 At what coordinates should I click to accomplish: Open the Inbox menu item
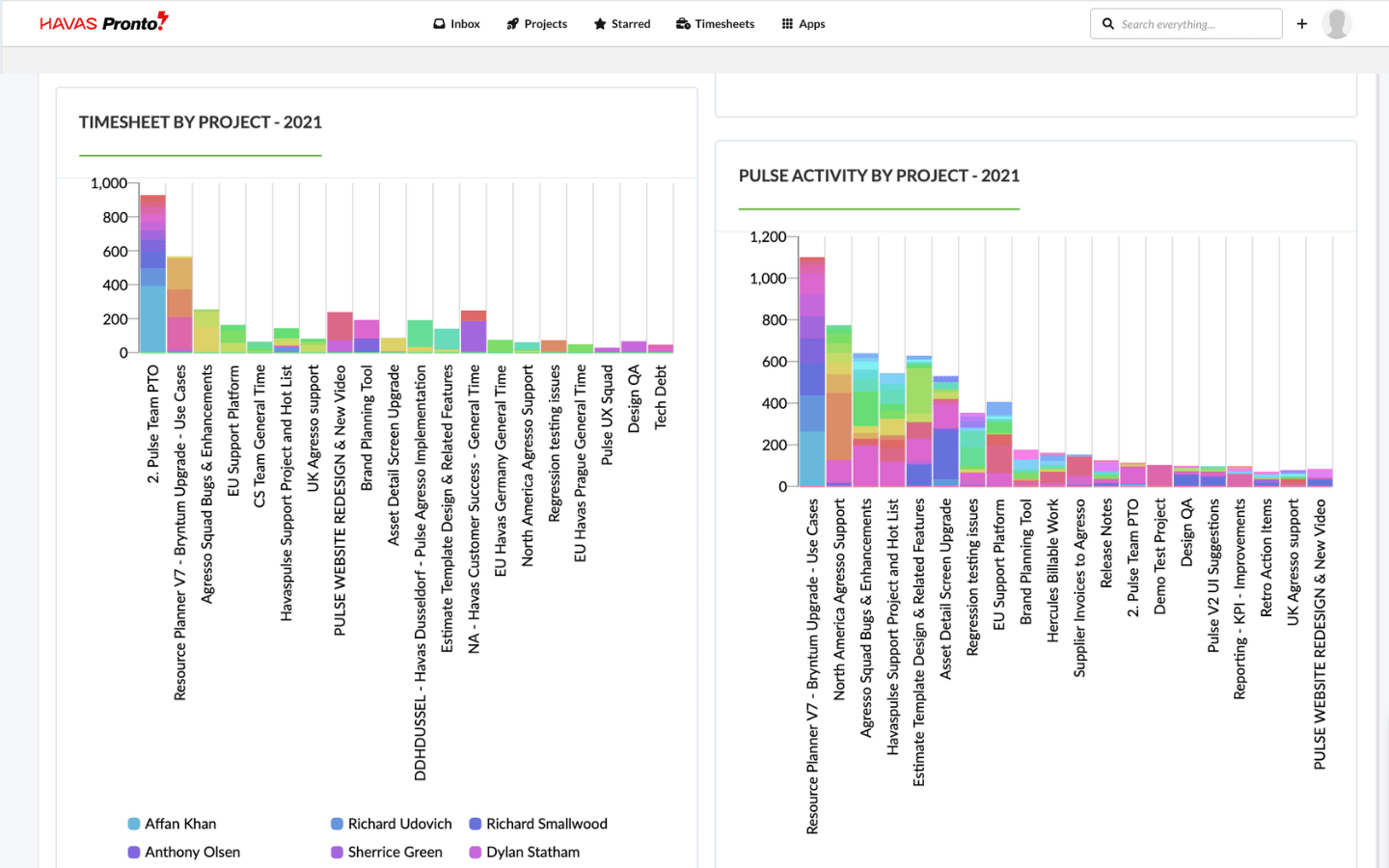point(456,24)
